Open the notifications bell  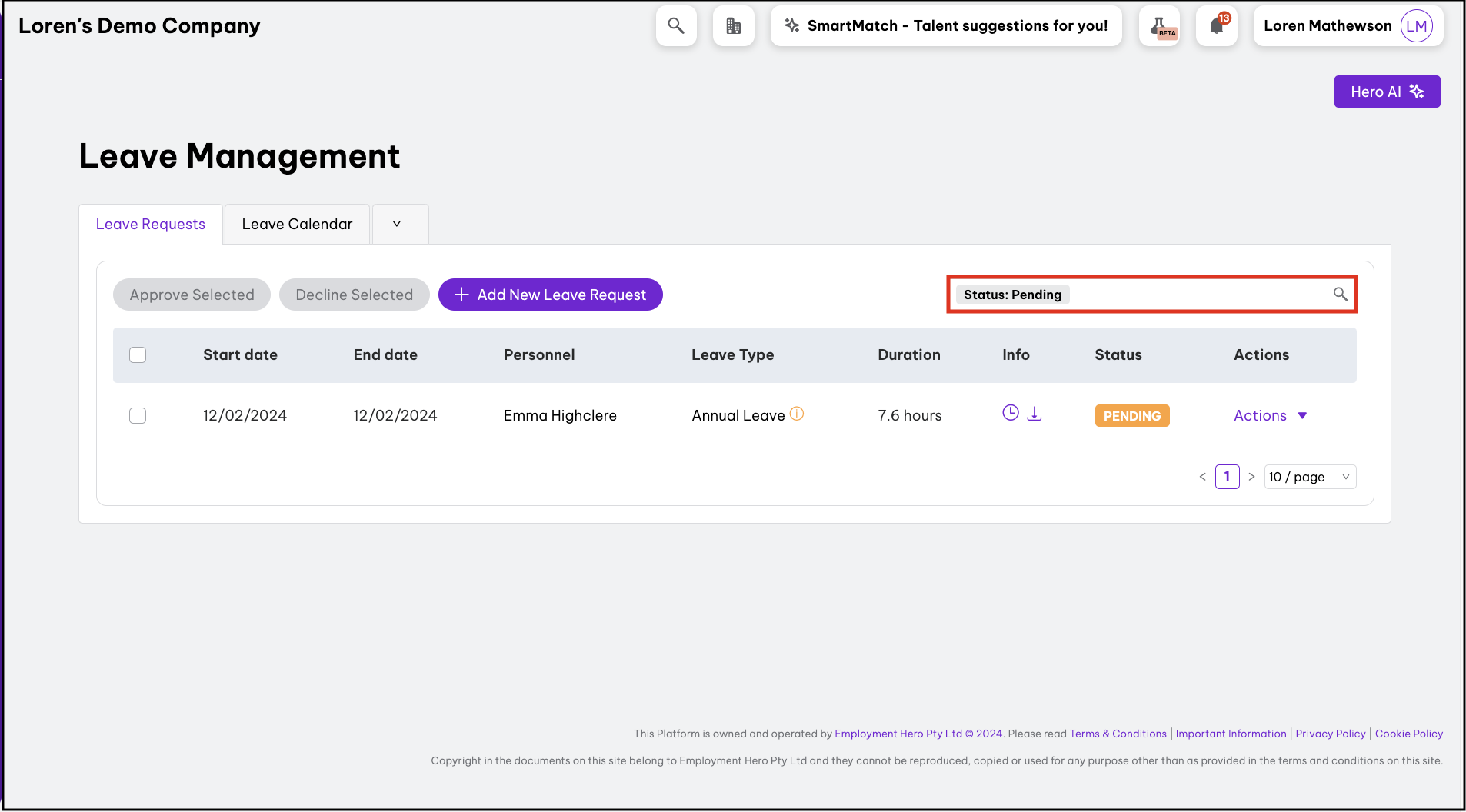click(1217, 26)
